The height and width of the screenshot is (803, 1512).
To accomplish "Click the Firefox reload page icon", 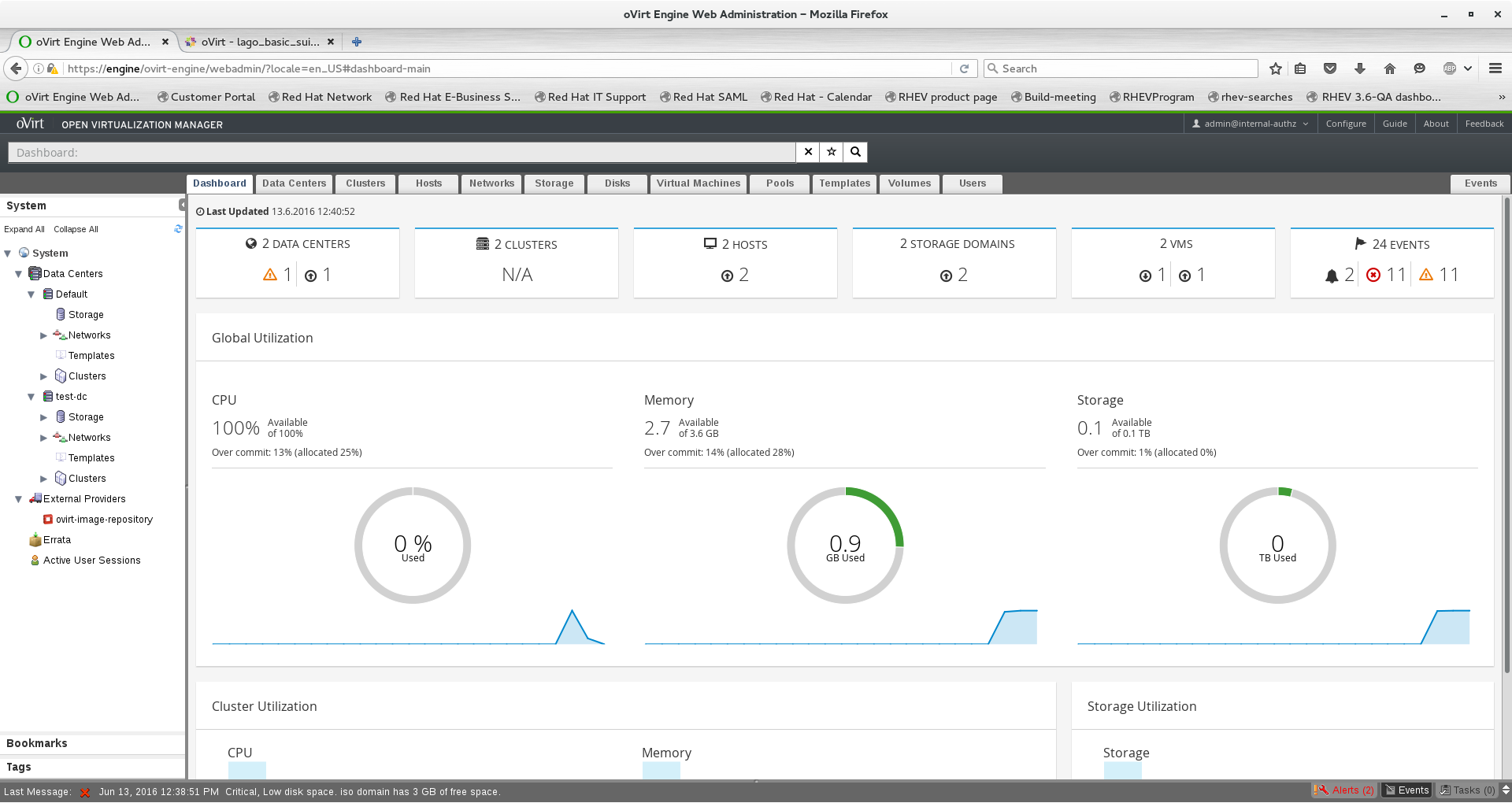I will click(x=964, y=68).
